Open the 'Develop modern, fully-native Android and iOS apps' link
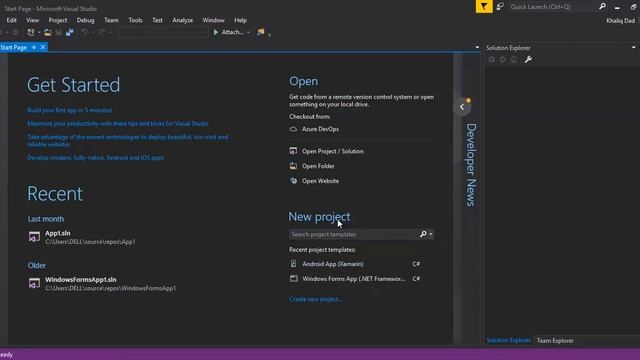Viewport: 640px width, 360px height. pyautogui.click(x=95, y=158)
